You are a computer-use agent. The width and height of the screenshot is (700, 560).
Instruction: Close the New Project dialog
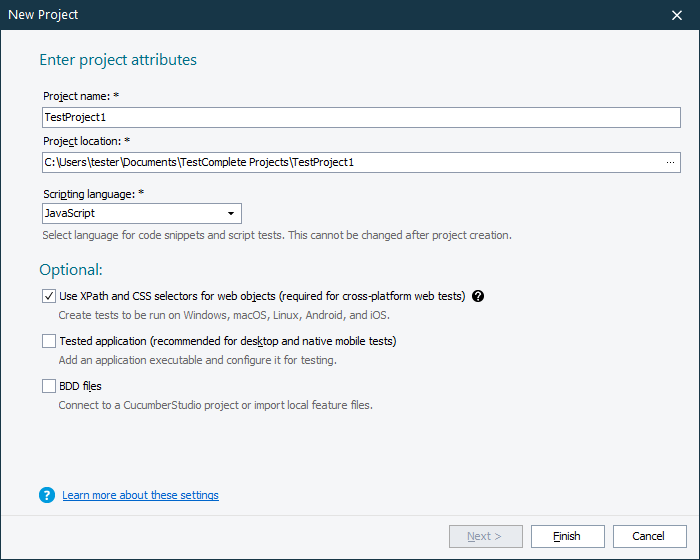[677, 15]
